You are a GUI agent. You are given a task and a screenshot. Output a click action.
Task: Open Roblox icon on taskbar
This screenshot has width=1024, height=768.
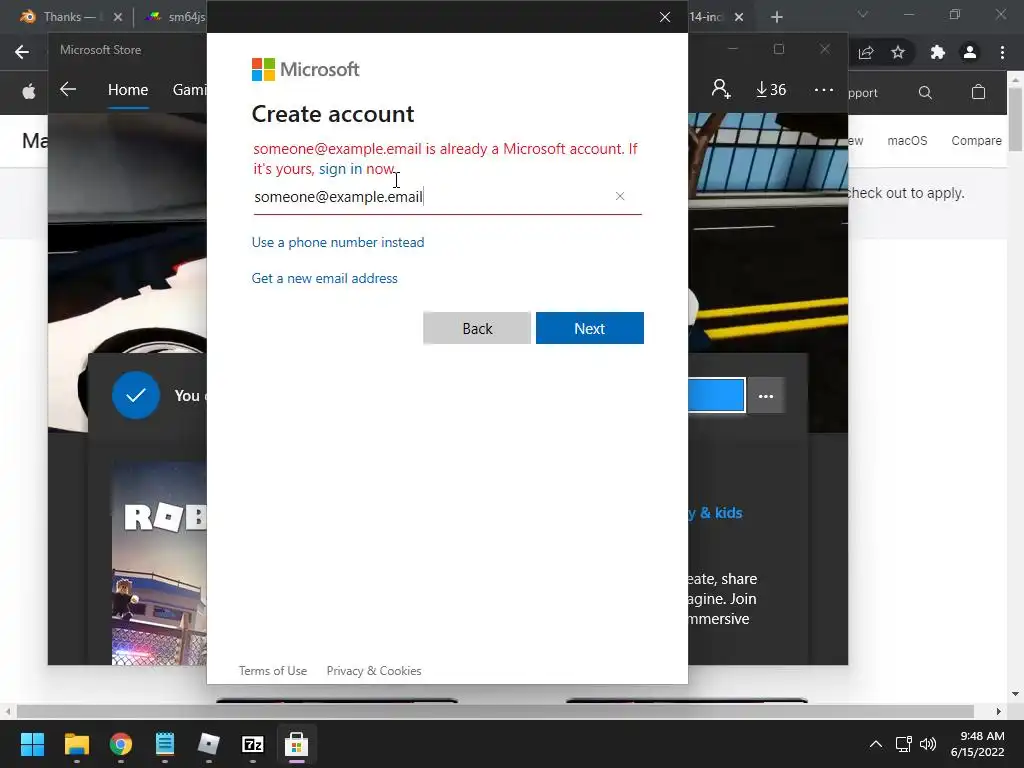coord(208,744)
